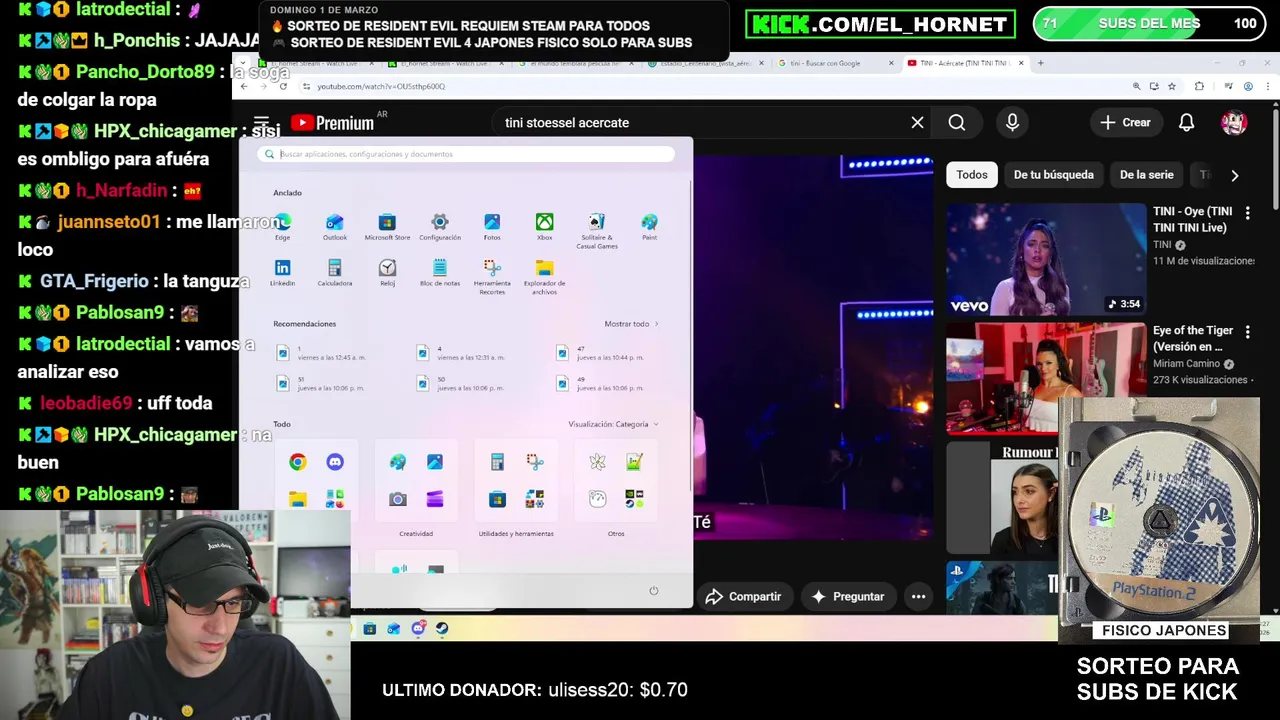
Task: Launch Bloc de notas
Action: click(x=440, y=273)
